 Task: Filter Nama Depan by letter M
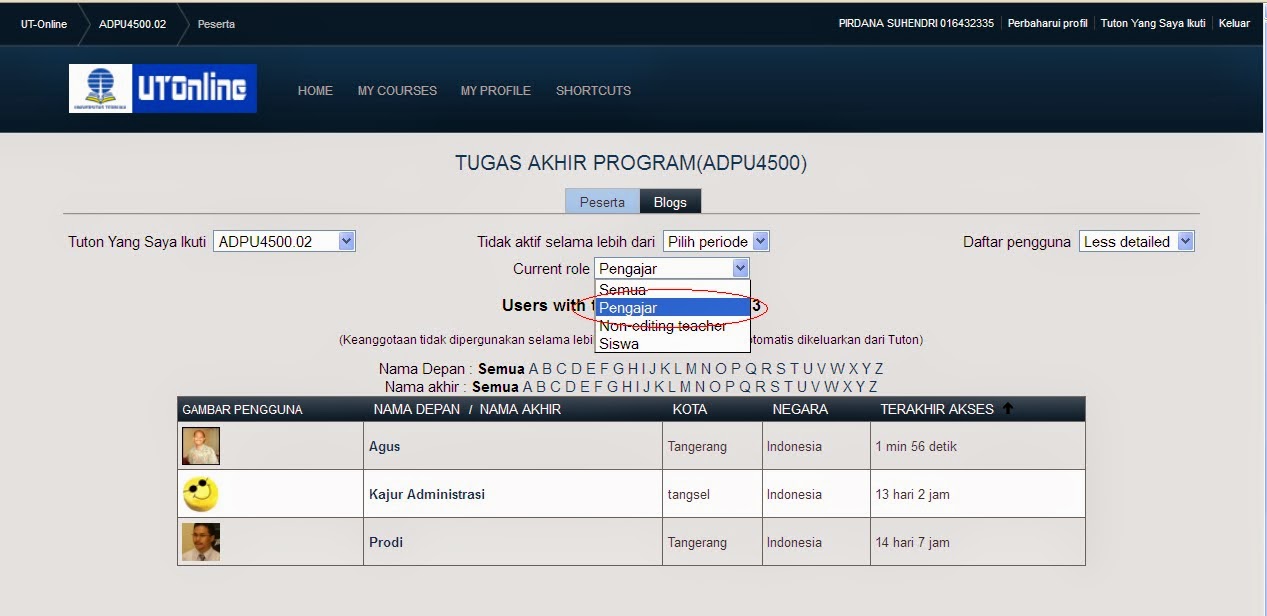691,369
